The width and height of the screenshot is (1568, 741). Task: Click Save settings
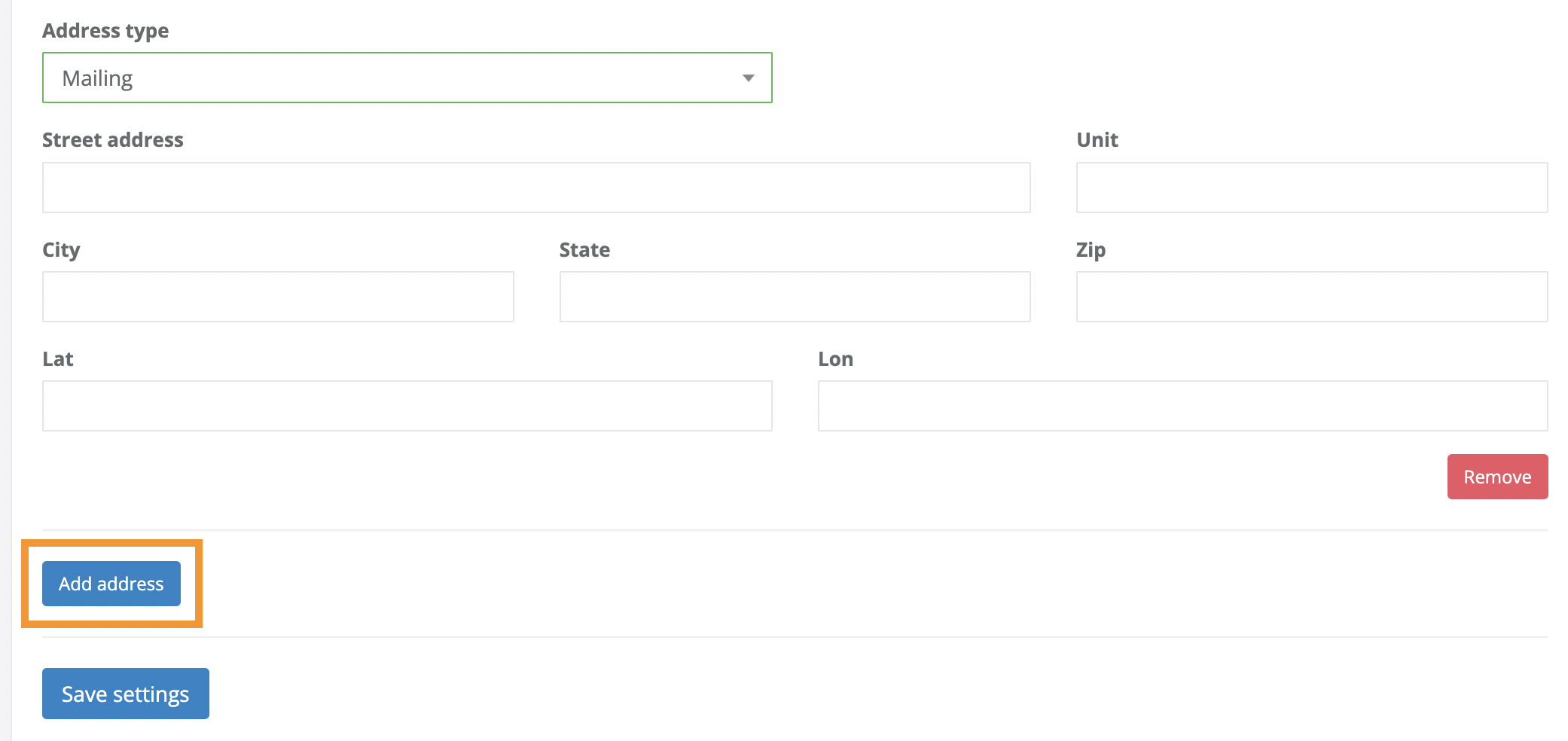125,693
